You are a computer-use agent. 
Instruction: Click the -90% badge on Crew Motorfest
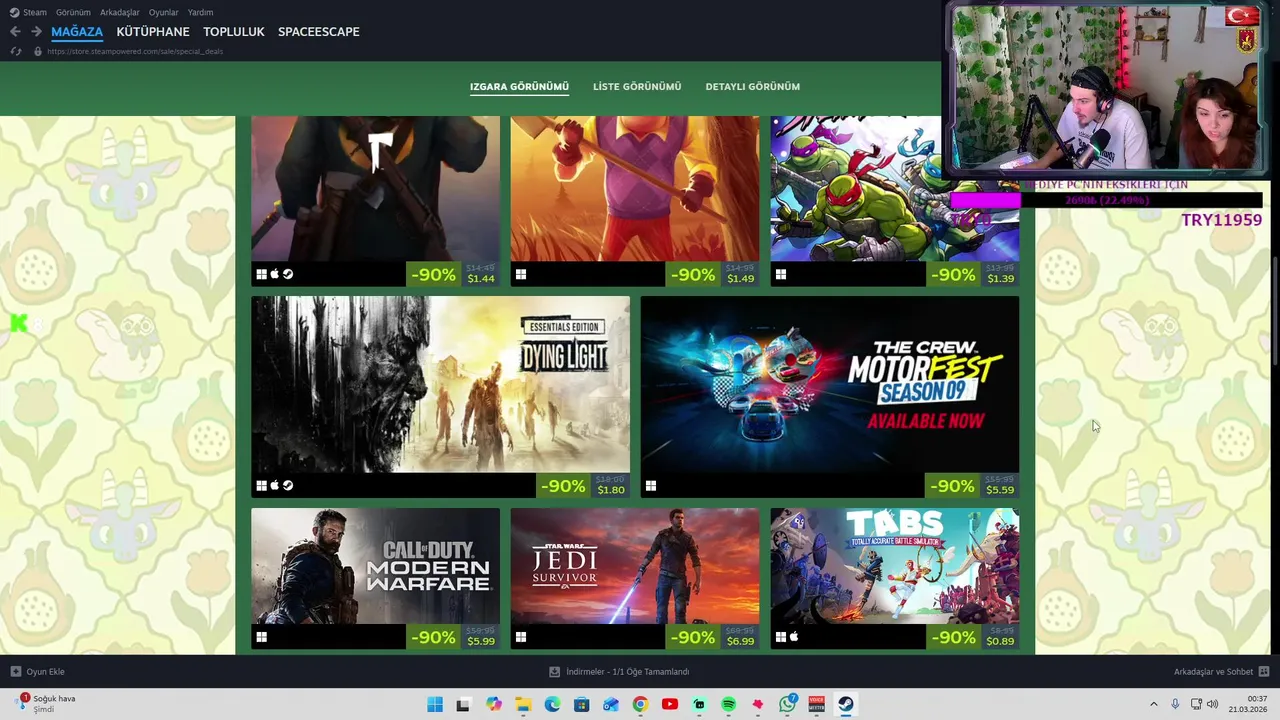point(952,486)
